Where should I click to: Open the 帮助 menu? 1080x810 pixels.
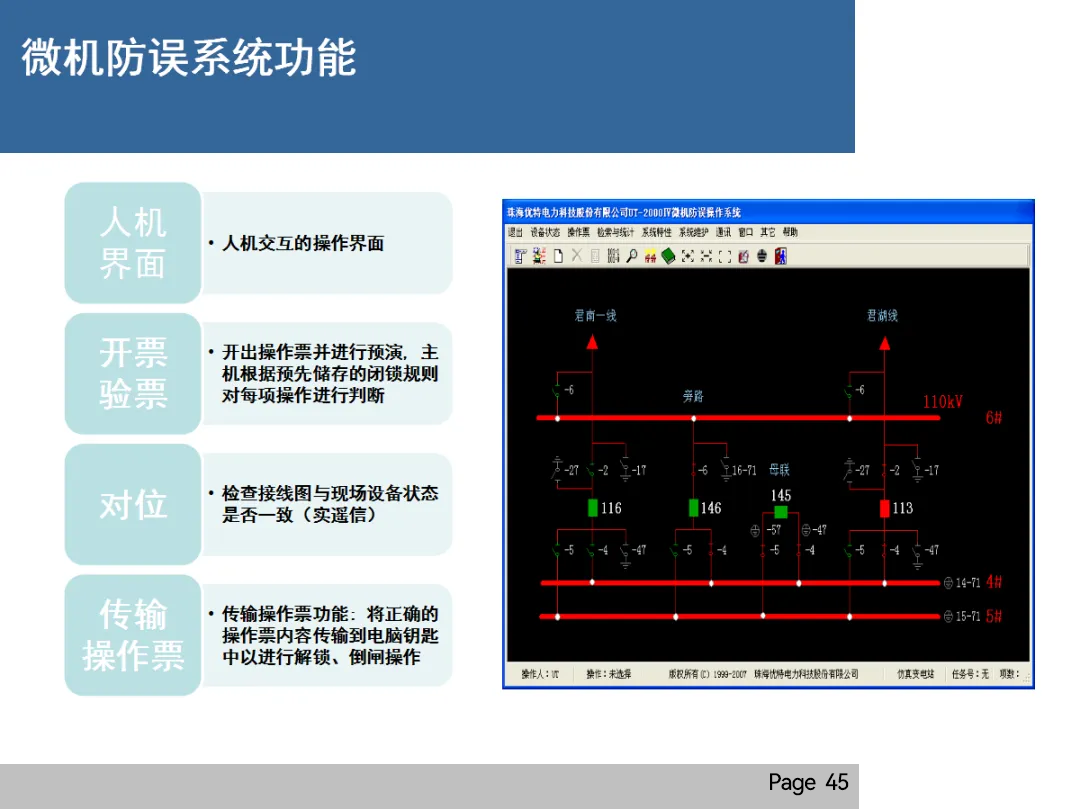[x=792, y=231]
